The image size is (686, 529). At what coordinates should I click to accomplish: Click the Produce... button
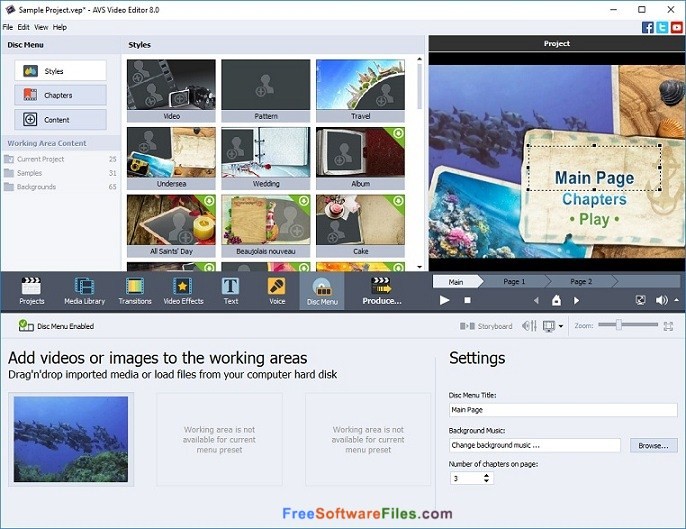382,291
